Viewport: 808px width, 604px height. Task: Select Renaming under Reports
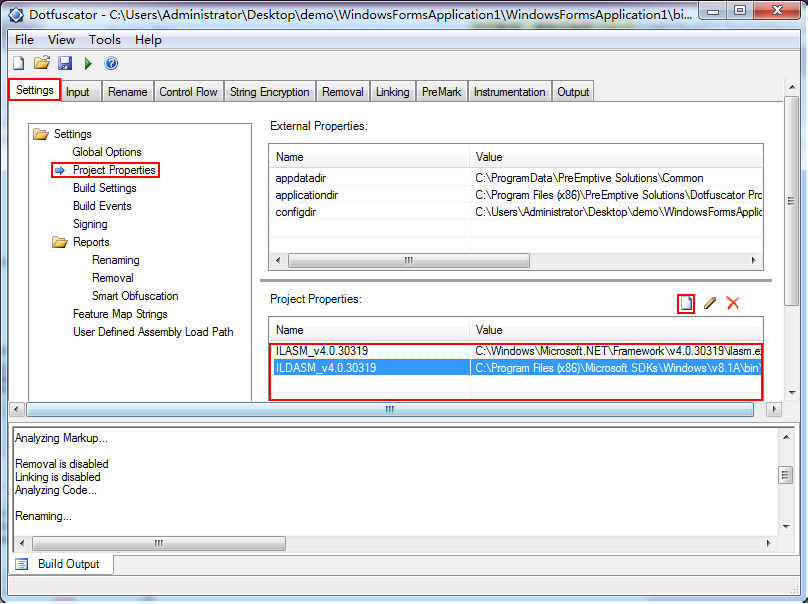pyautogui.click(x=115, y=260)
